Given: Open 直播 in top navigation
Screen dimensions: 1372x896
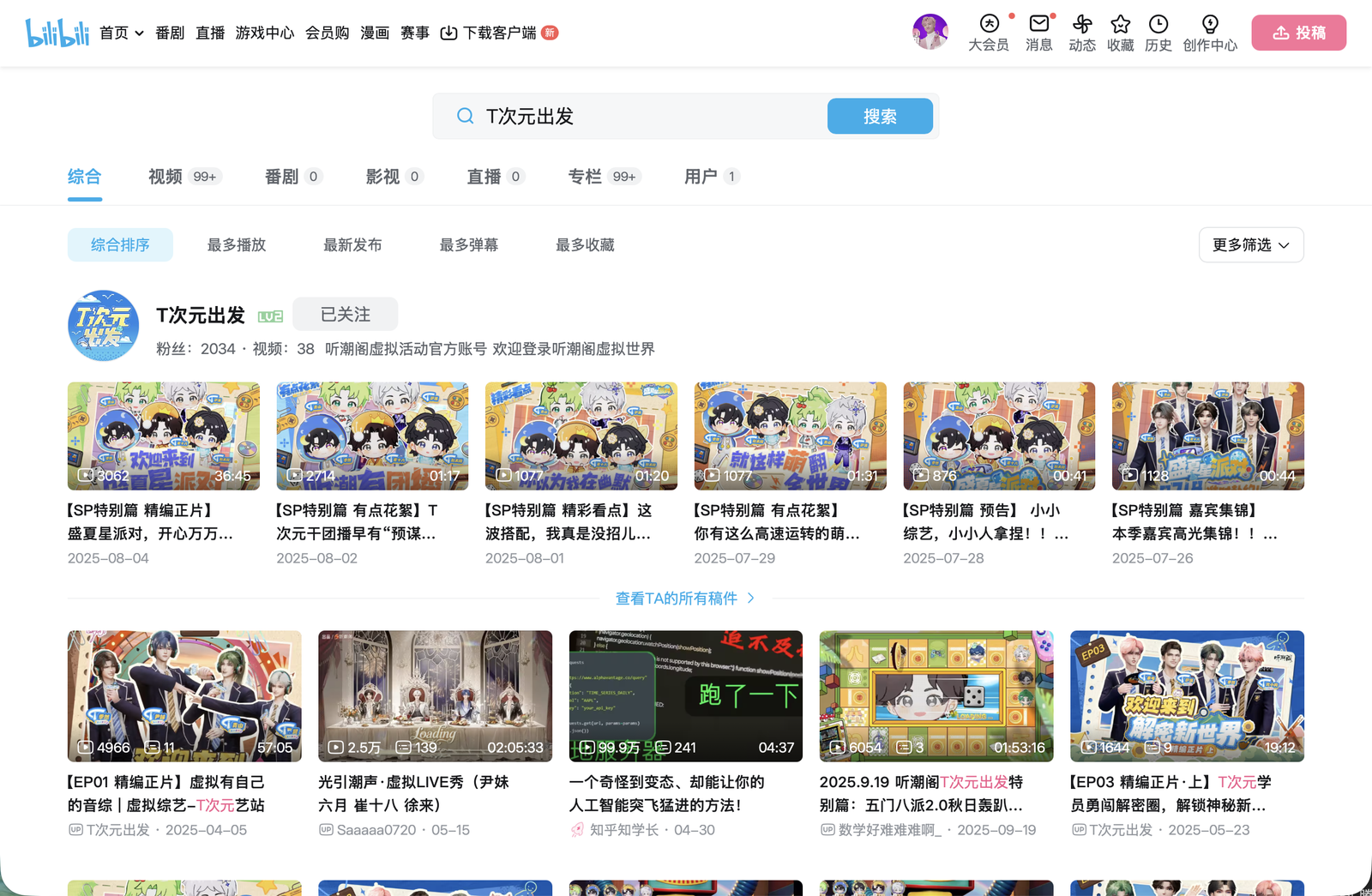Looking at the screenshot, I should click(x=210, y=33).
